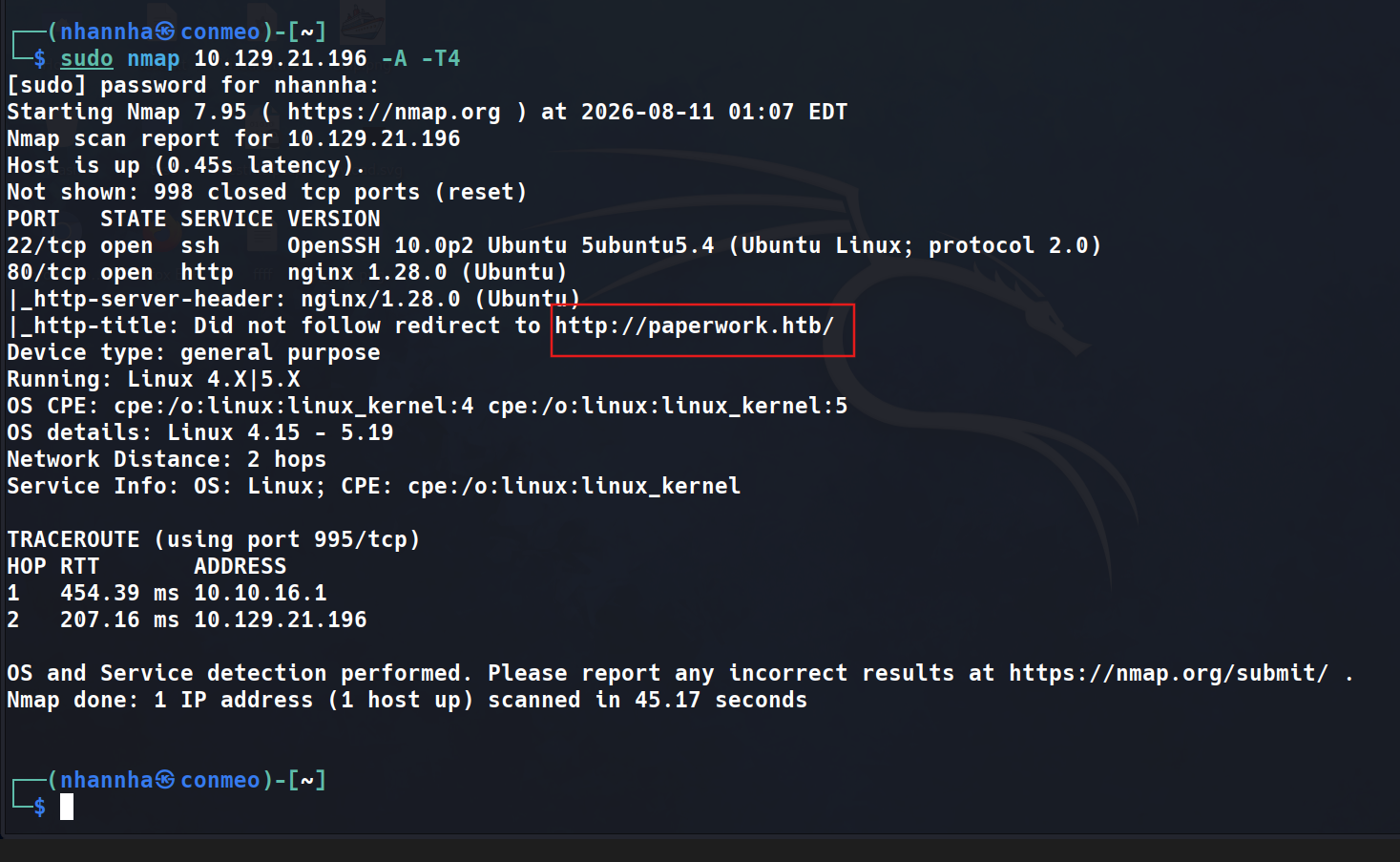
Task: Place cursor at the blinking terminal block
Action: click(67, 807)
